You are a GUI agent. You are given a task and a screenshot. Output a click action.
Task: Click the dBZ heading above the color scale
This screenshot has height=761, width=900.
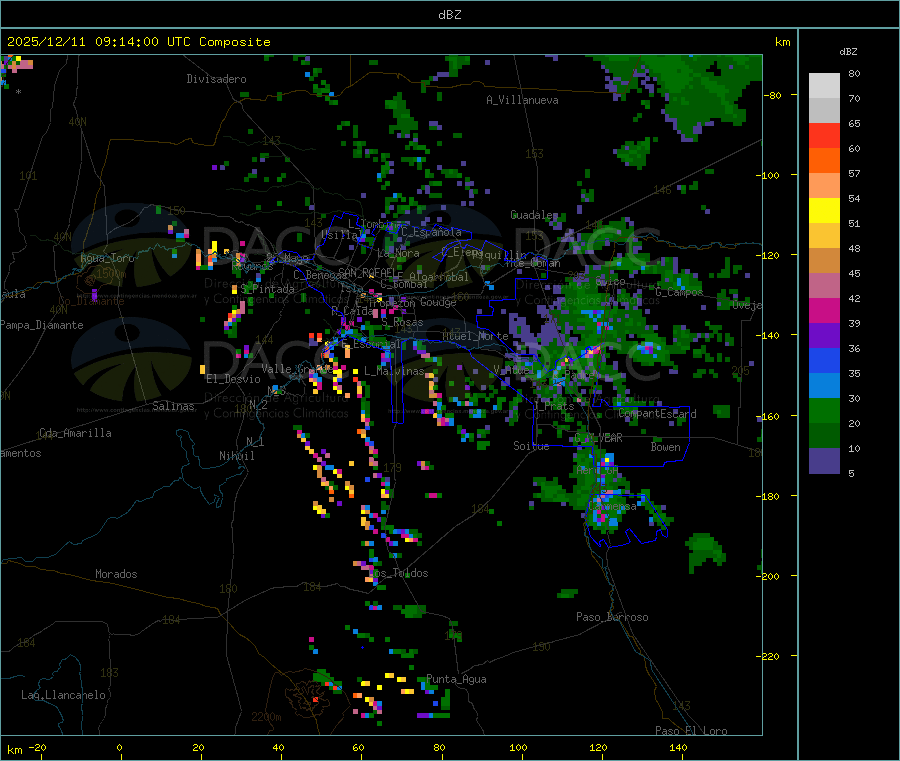pyautogui.click(x=848, y=52)
